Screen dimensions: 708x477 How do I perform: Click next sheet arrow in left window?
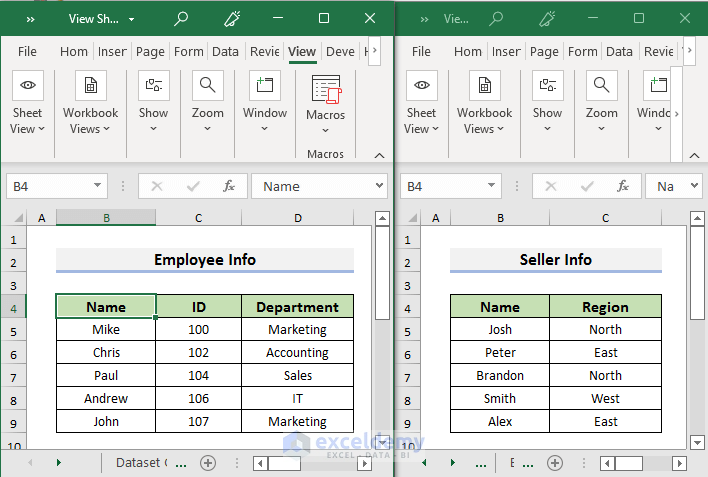point(59,463)
